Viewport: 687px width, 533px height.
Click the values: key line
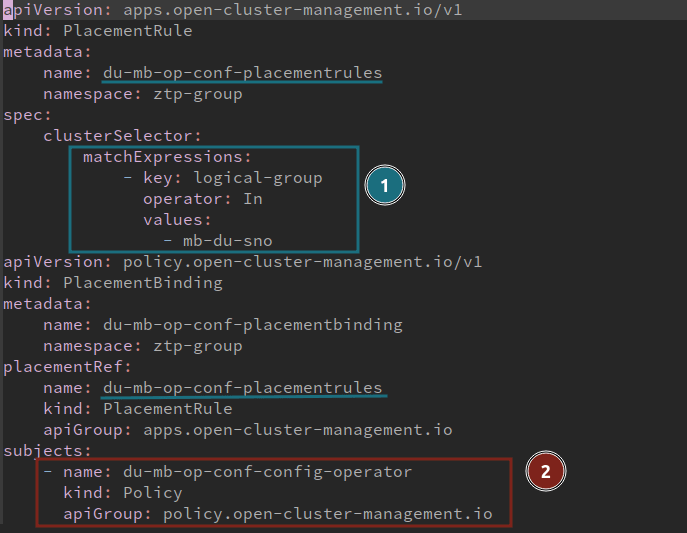[x=176, y=220]
